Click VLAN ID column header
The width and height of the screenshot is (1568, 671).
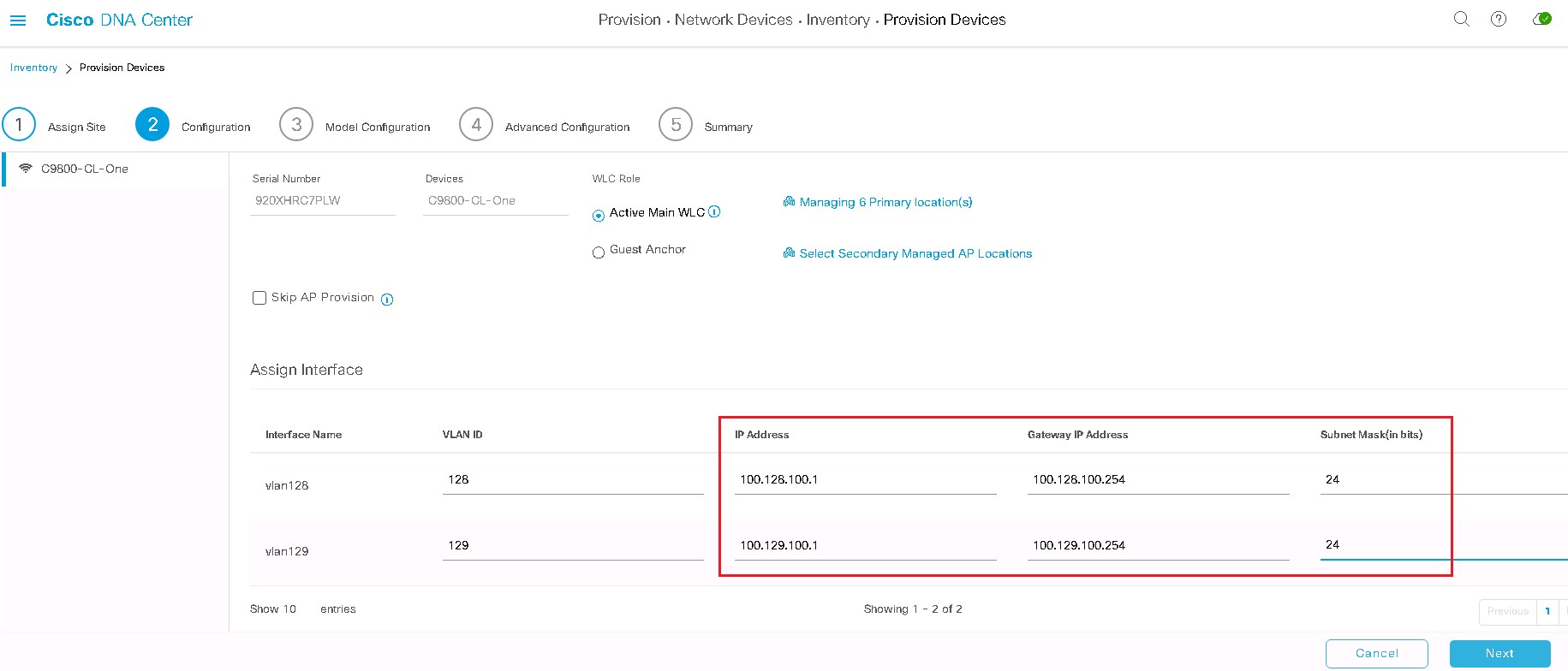(x=462, y=435)
